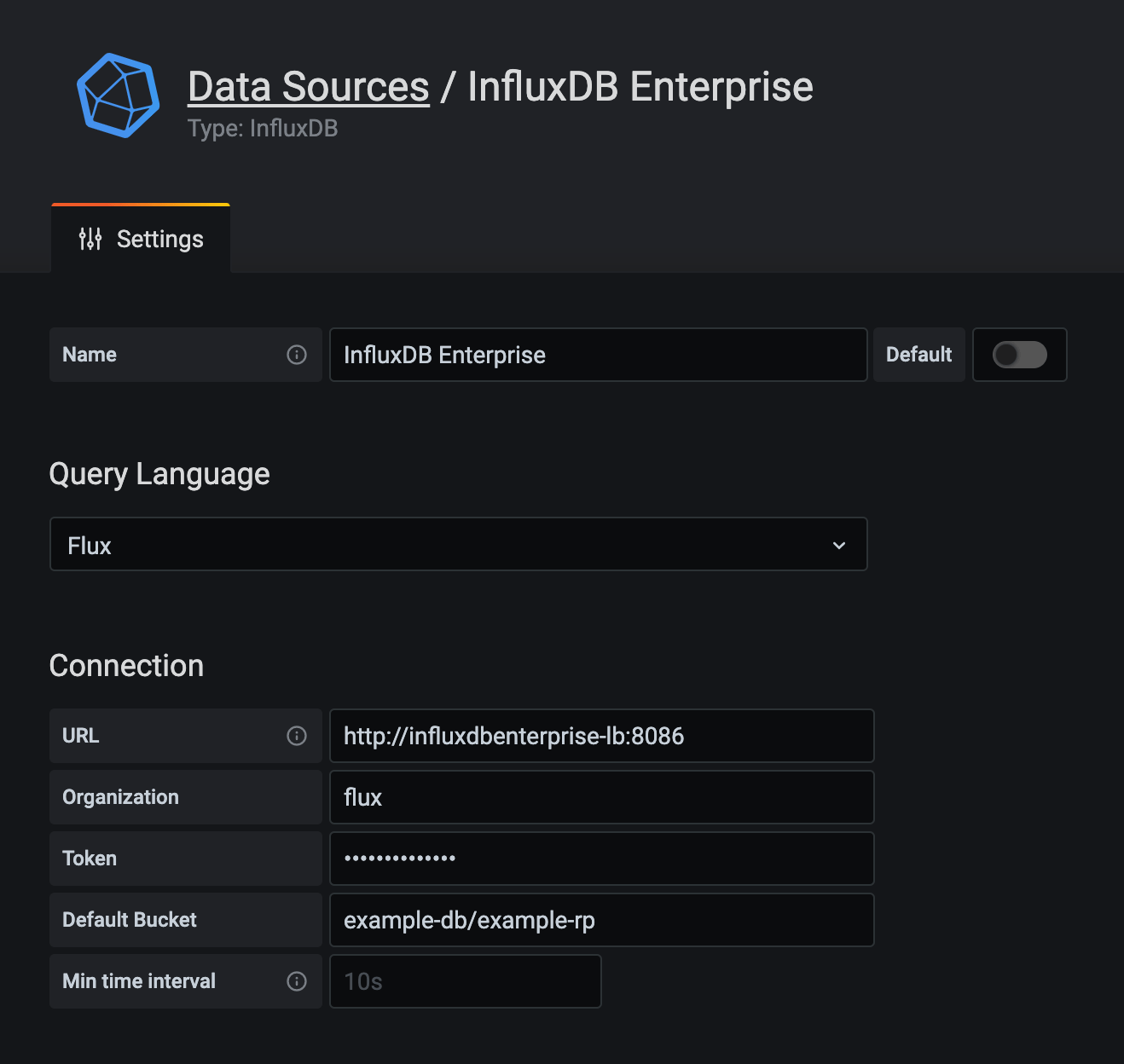Image resolution: width=1124 pixels, height=1064 pixels.
Task: Click the Default label beside the toggle
Action: 918,355
